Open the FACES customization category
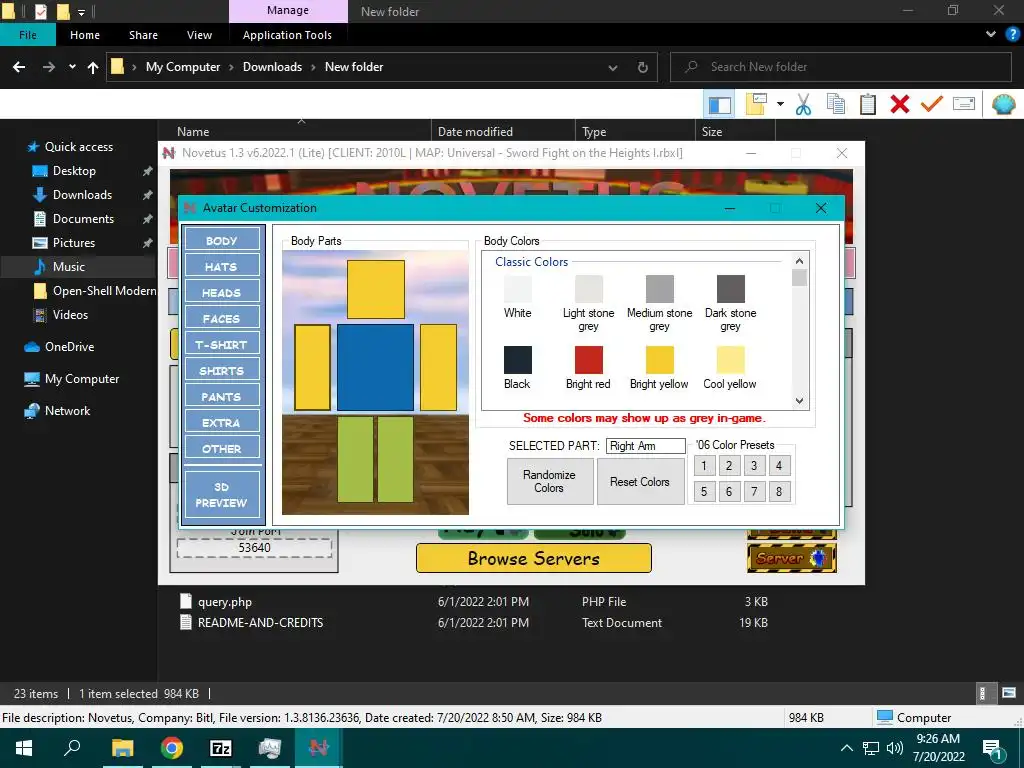This screenshot has width=1024, height=768. pos(222,319)
